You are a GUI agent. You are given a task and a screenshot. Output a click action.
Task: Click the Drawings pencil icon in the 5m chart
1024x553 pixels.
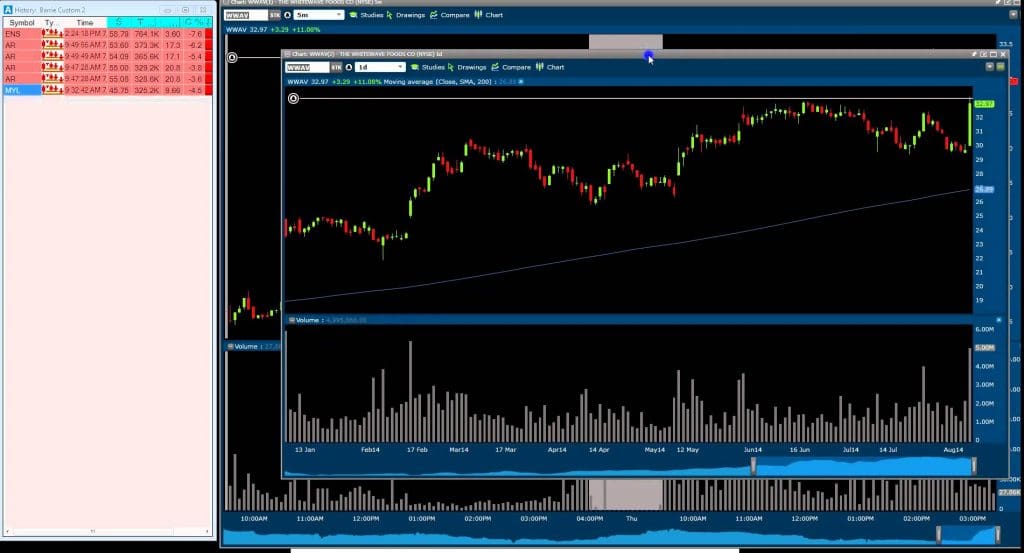(389, 14)
